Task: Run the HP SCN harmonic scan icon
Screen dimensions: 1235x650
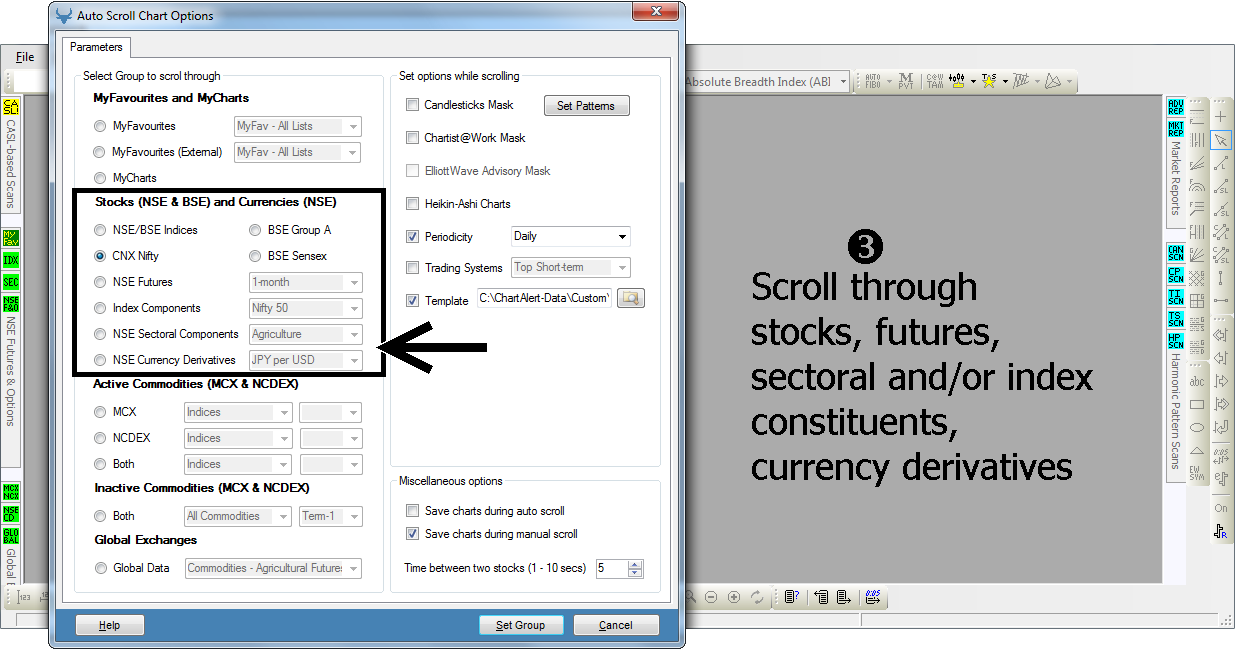Action: tap(1176, 342)
